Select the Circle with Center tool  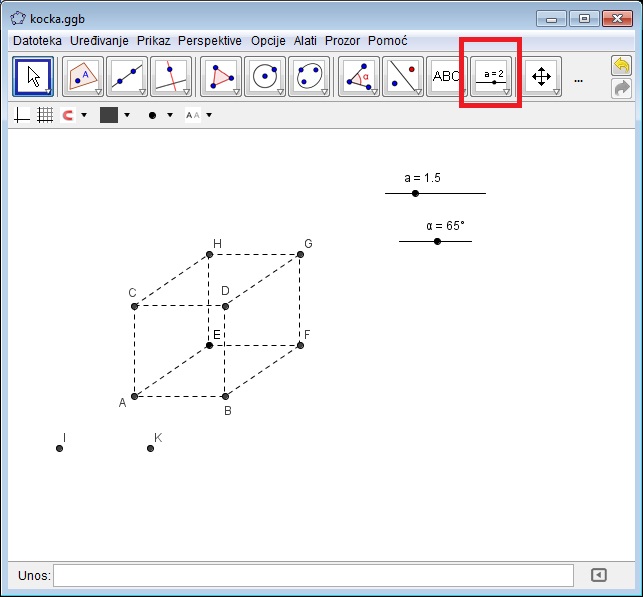pyautogui.click(x=265, y=77)
